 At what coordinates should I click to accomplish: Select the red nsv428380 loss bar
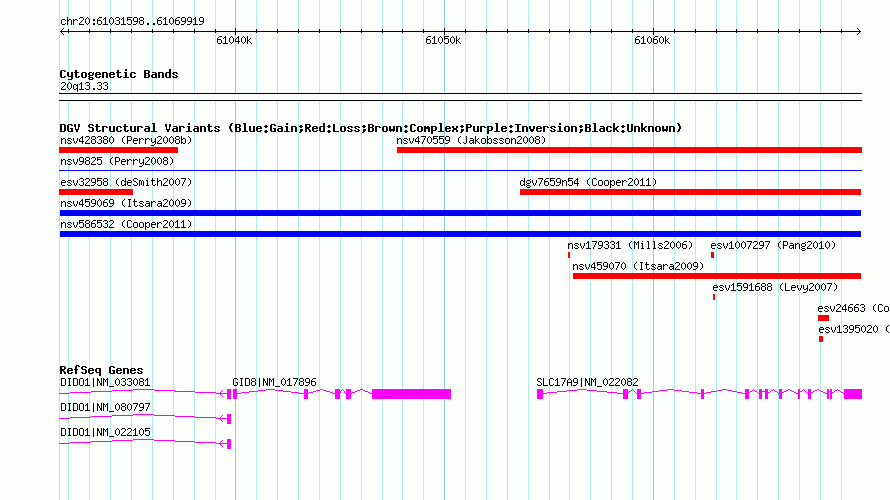pyautogui.click(x=119, y=150)
